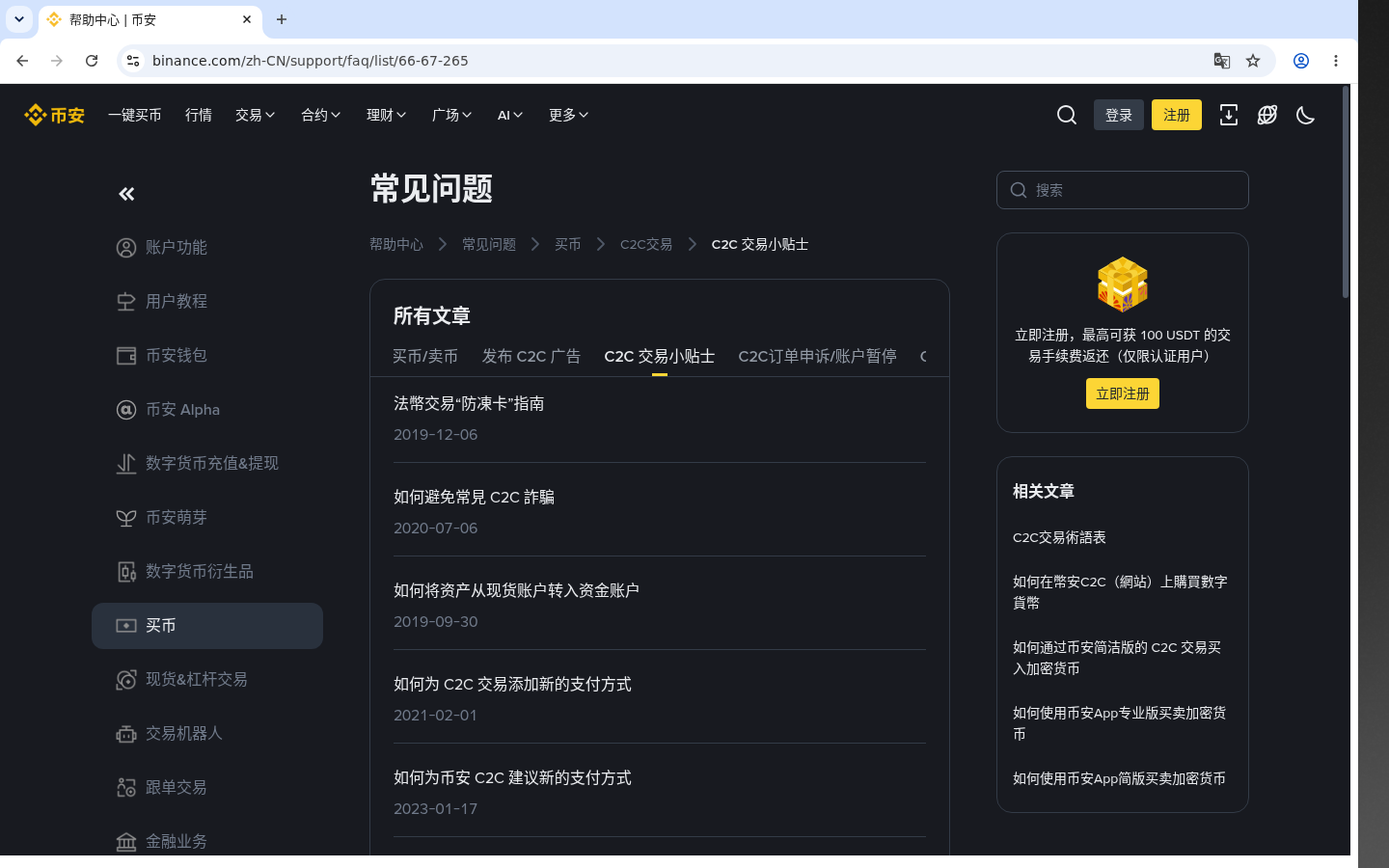Screen dimensions: 1389x868
Task: Open the article 如何为 C2C 交易添加新的支付方式
Action: (512, 684)
